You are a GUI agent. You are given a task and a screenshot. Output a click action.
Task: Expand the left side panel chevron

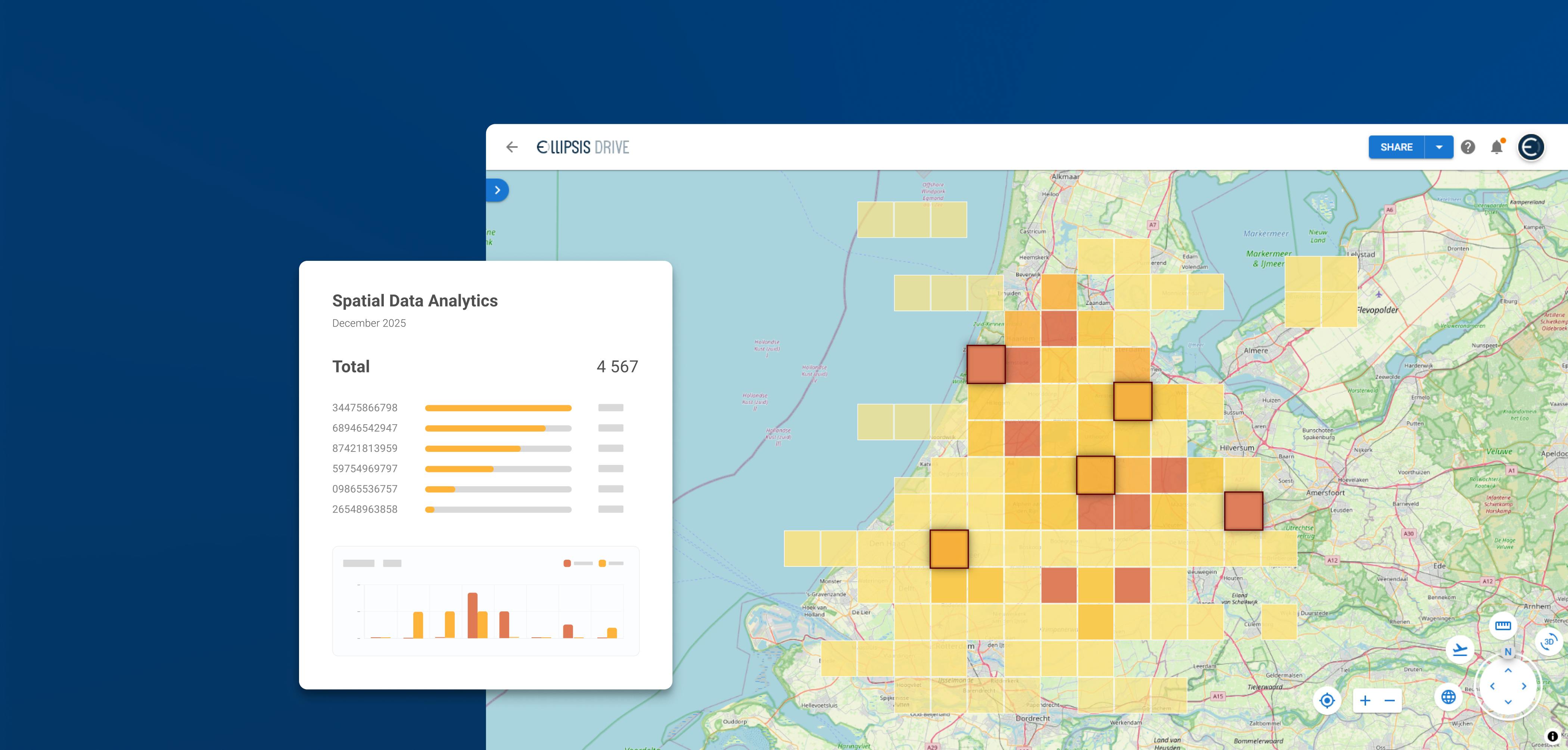[x=497, y=190]
